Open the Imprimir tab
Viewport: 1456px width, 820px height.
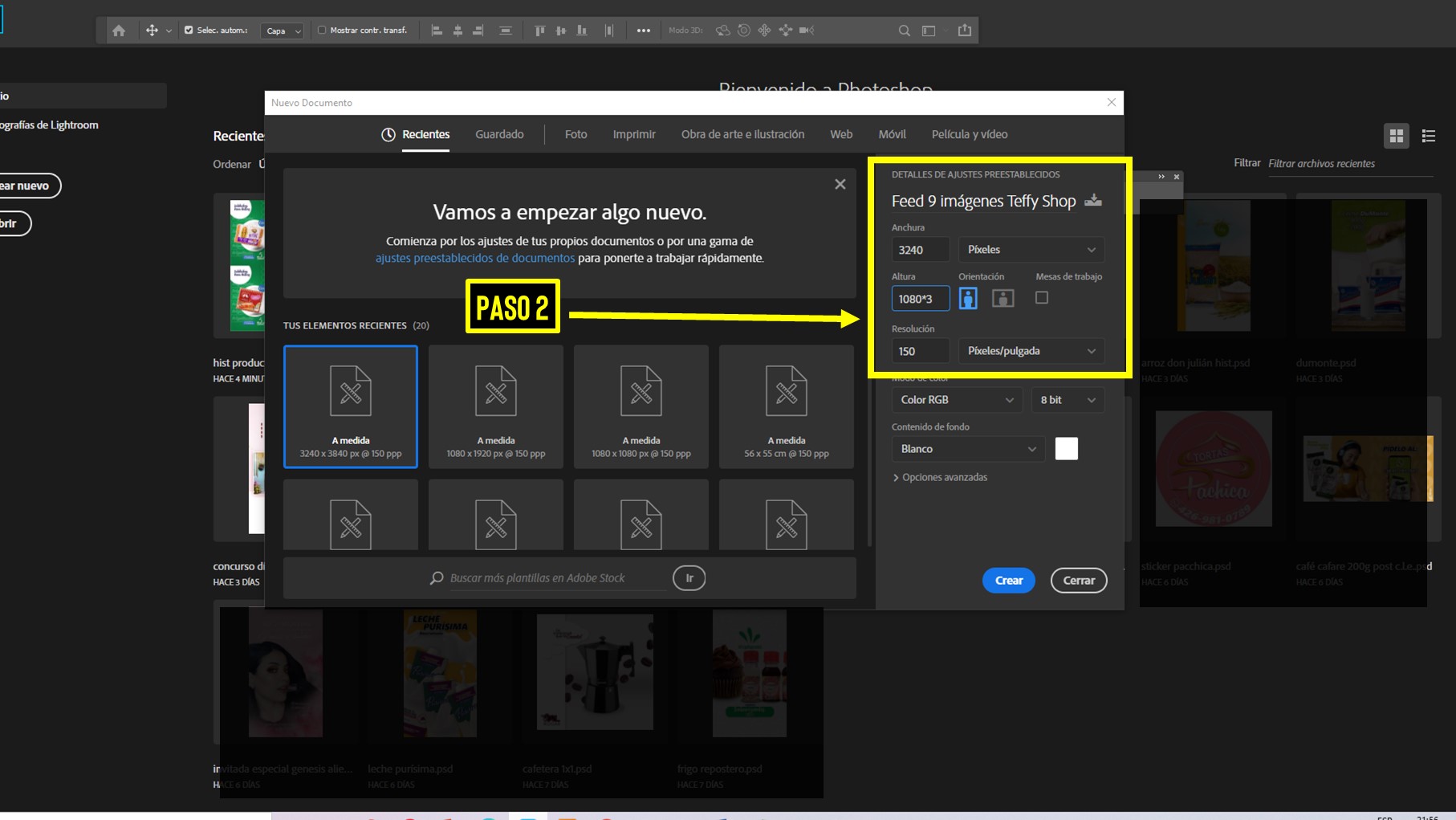click(x=634, y=134)
